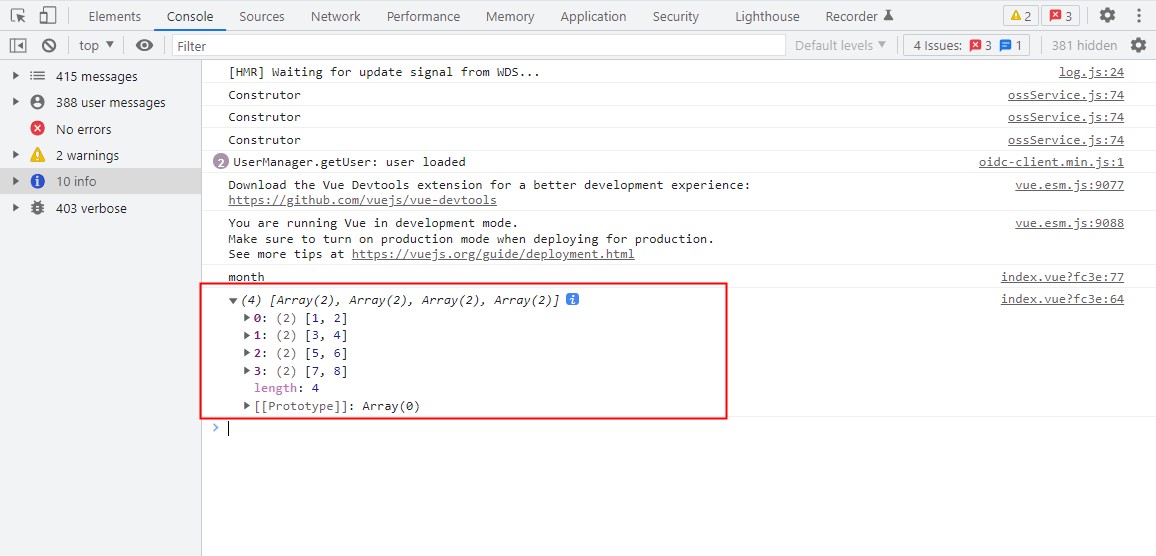Image resolution: width=1156 pixels, height=556 pixels.
Task: Expand the 2 warnings group arrow
Action: (x=15, y=156)
